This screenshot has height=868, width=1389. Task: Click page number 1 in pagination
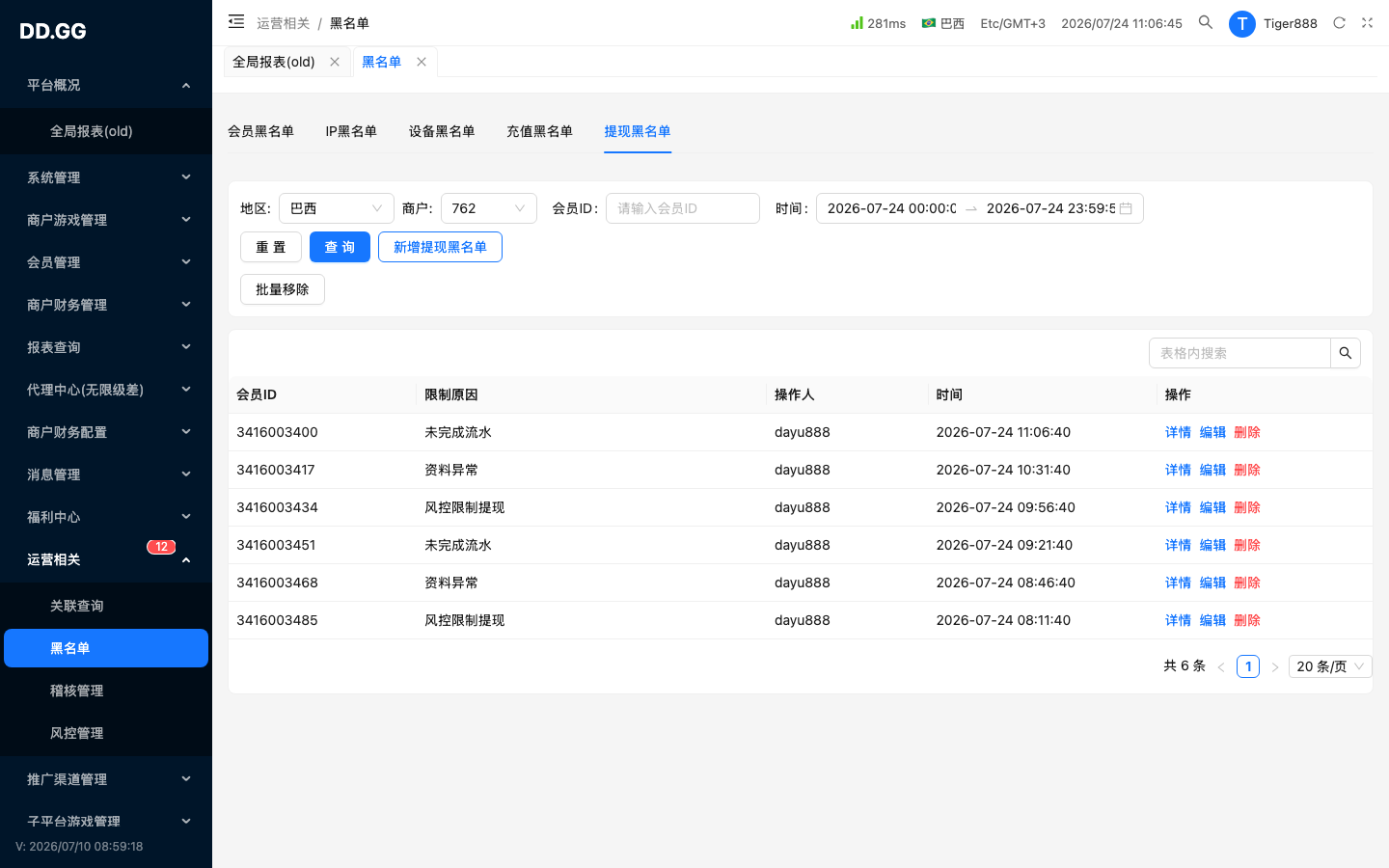click(x=1248, y=666)
